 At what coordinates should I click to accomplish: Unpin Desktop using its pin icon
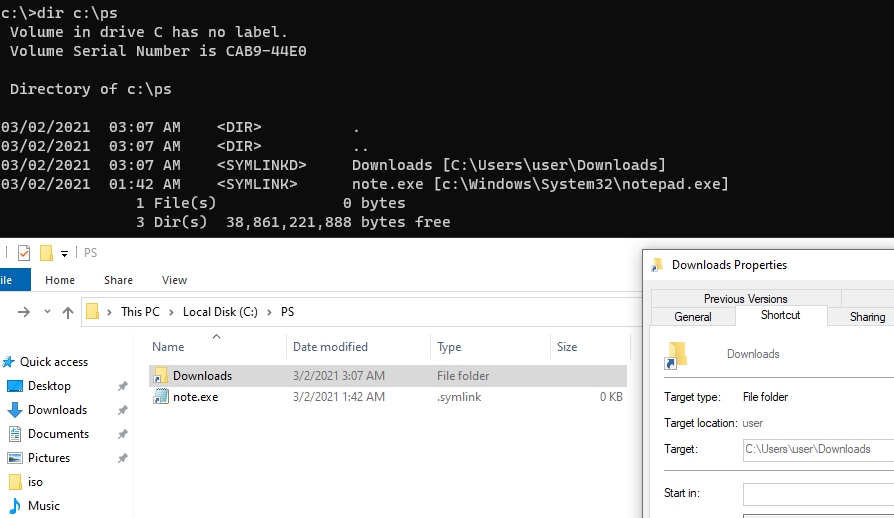[122, 386]
